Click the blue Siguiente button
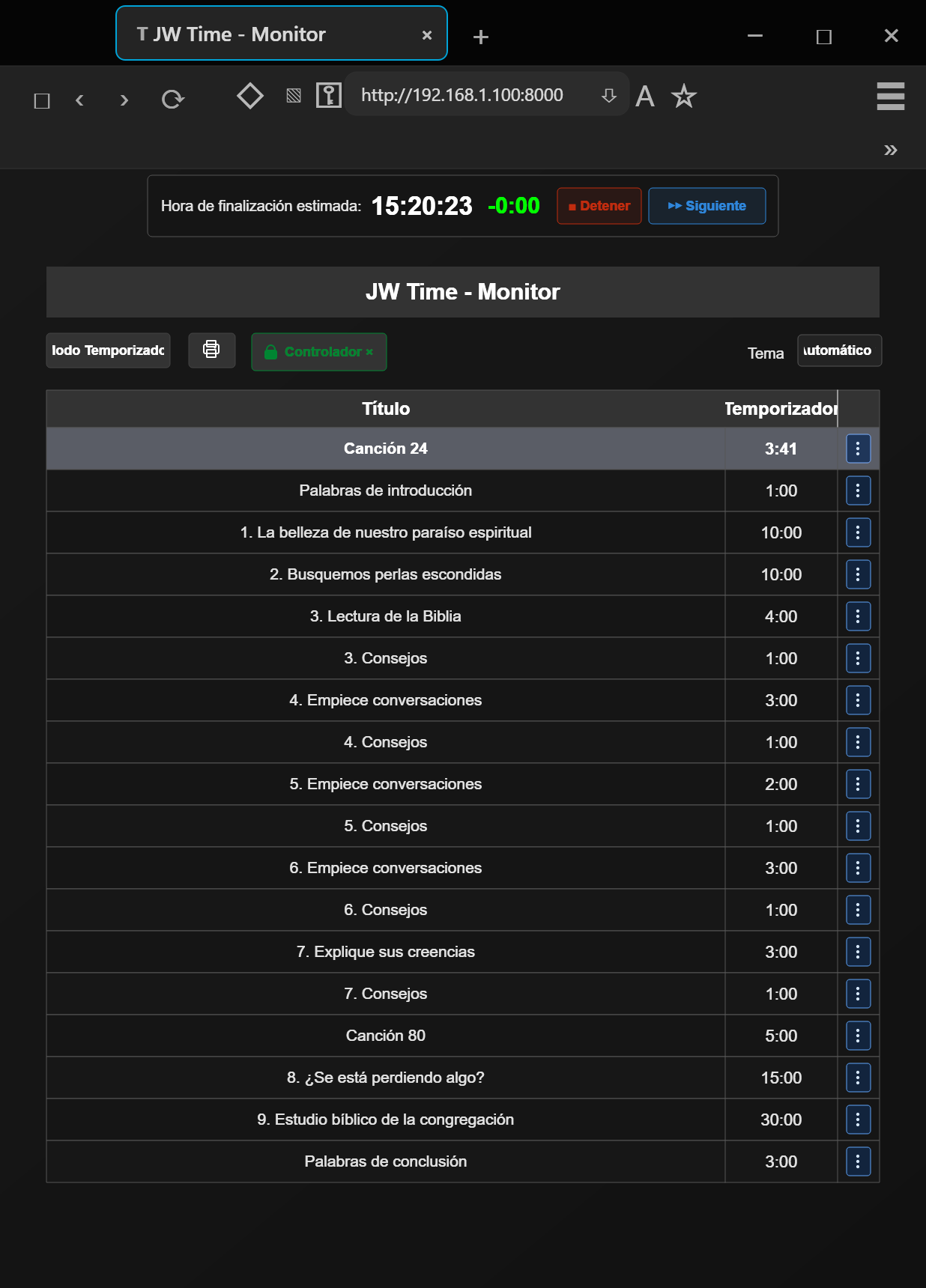The width and height of the screenshot is (926, 1288). tap(707, 206)
